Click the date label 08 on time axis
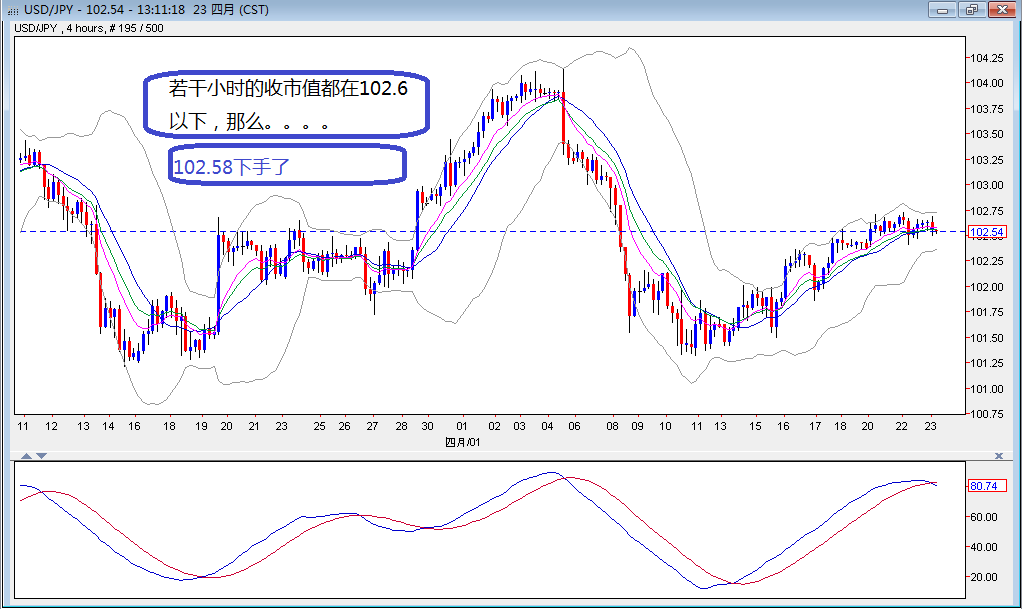Image resolution: width=1024 pixels, height=609 pixels. click(612, 426)
